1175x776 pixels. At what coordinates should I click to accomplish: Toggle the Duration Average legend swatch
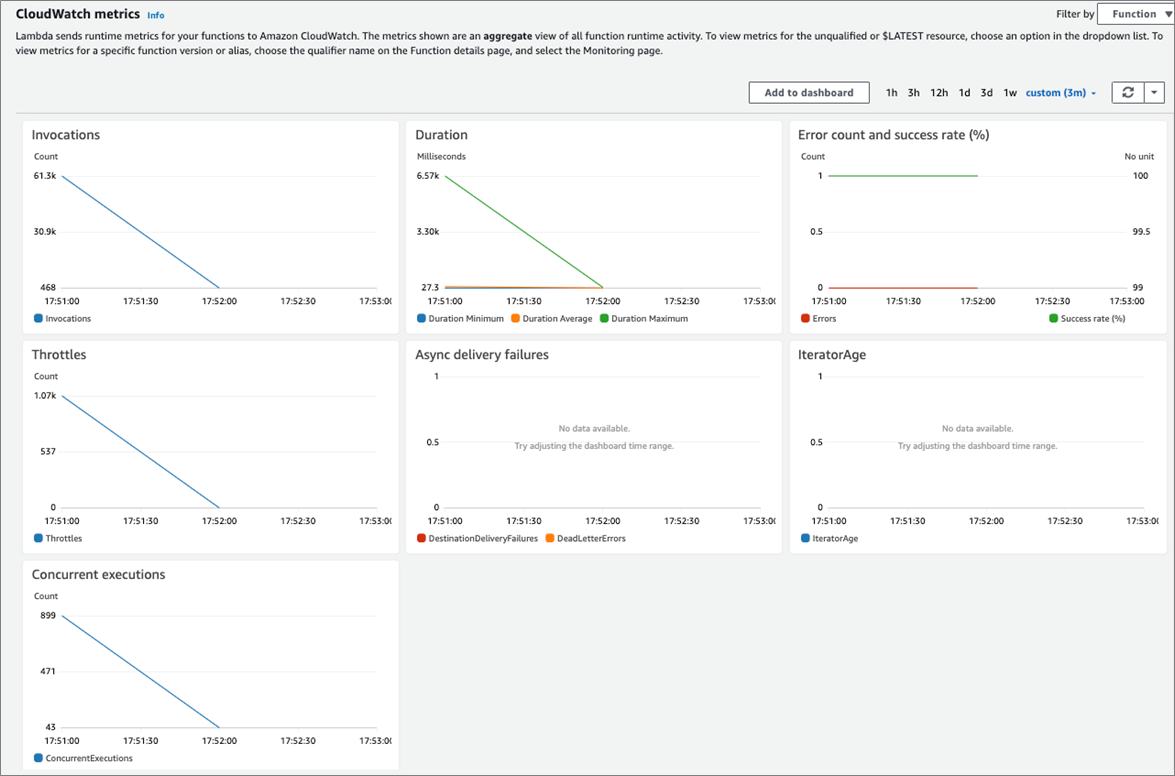[x=516, y=319]
